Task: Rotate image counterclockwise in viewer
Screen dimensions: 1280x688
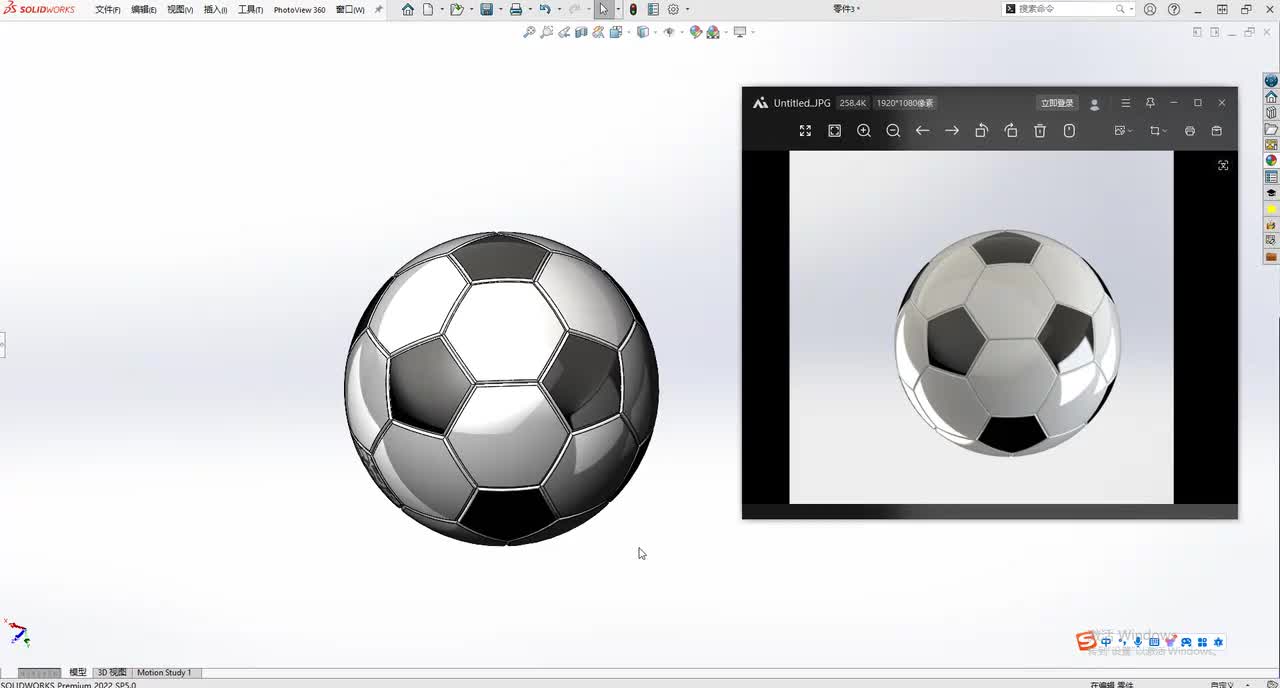Action: tap(981, 131)
